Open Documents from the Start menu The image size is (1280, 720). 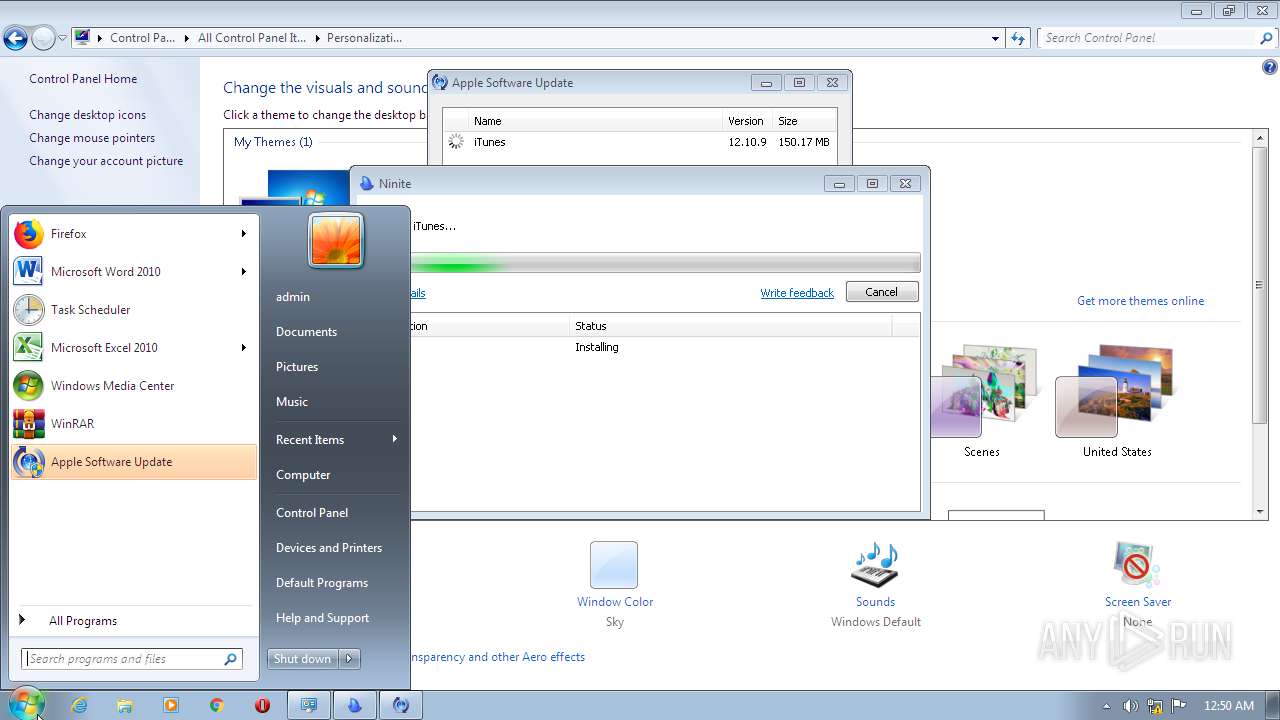(x=306, y=332)
